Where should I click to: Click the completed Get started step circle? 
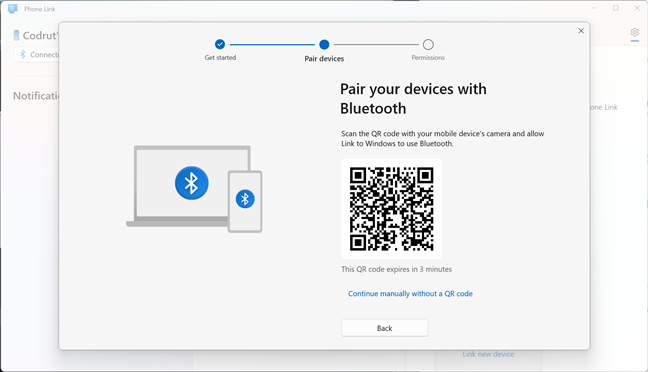coord(220,44)
